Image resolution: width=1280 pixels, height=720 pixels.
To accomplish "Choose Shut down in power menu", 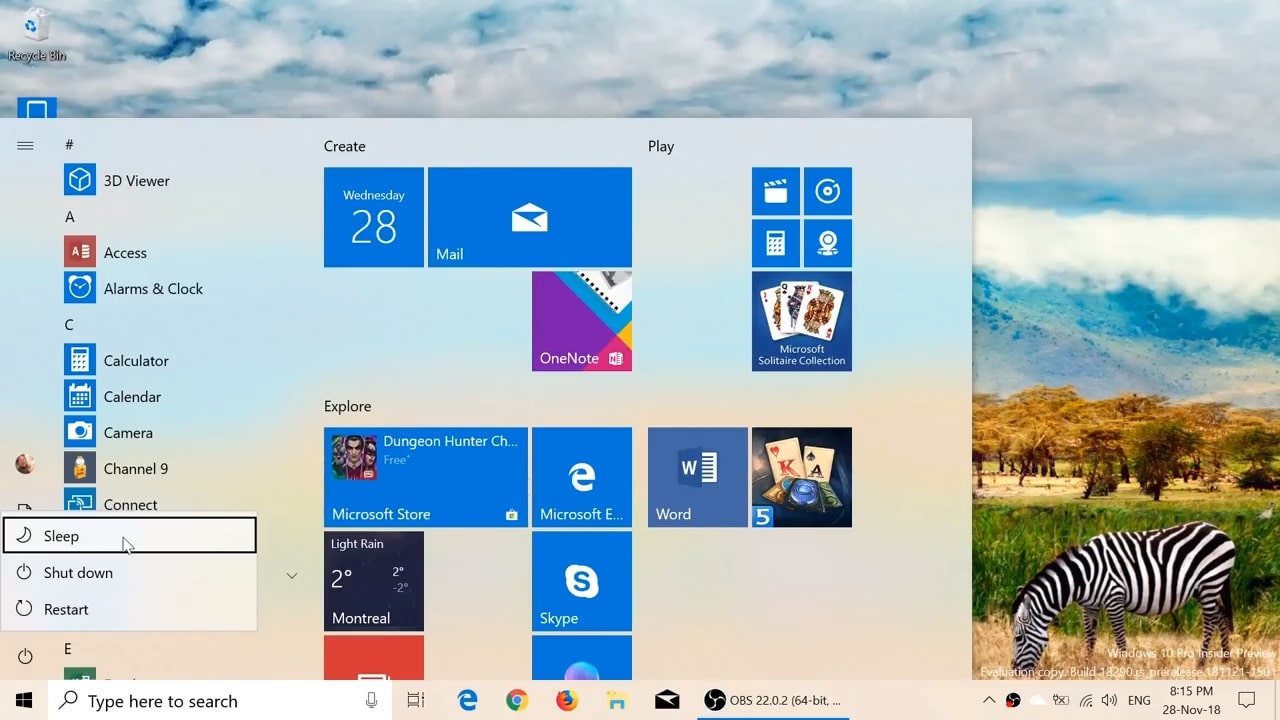I will [130, 573].
